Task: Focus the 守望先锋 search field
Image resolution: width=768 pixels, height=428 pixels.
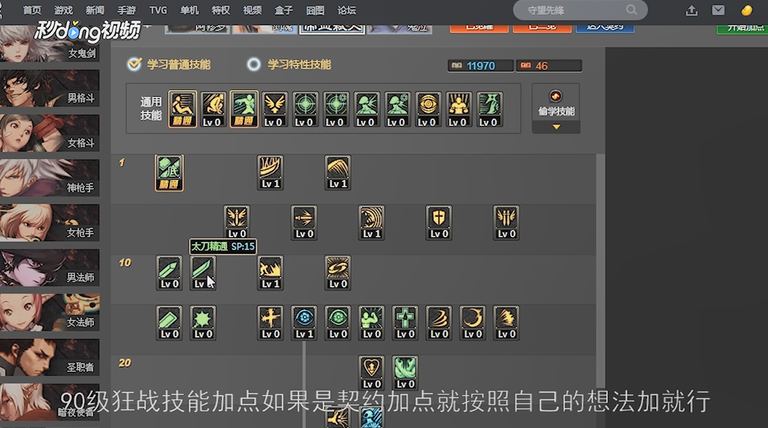Action: pos(580,10)
